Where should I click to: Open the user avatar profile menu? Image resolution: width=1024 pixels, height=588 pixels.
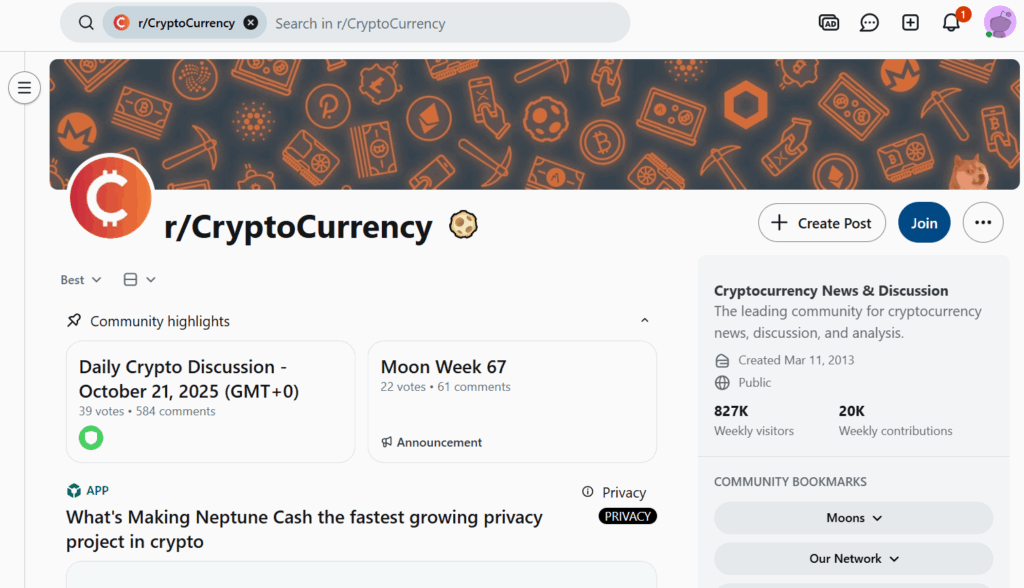999,22
